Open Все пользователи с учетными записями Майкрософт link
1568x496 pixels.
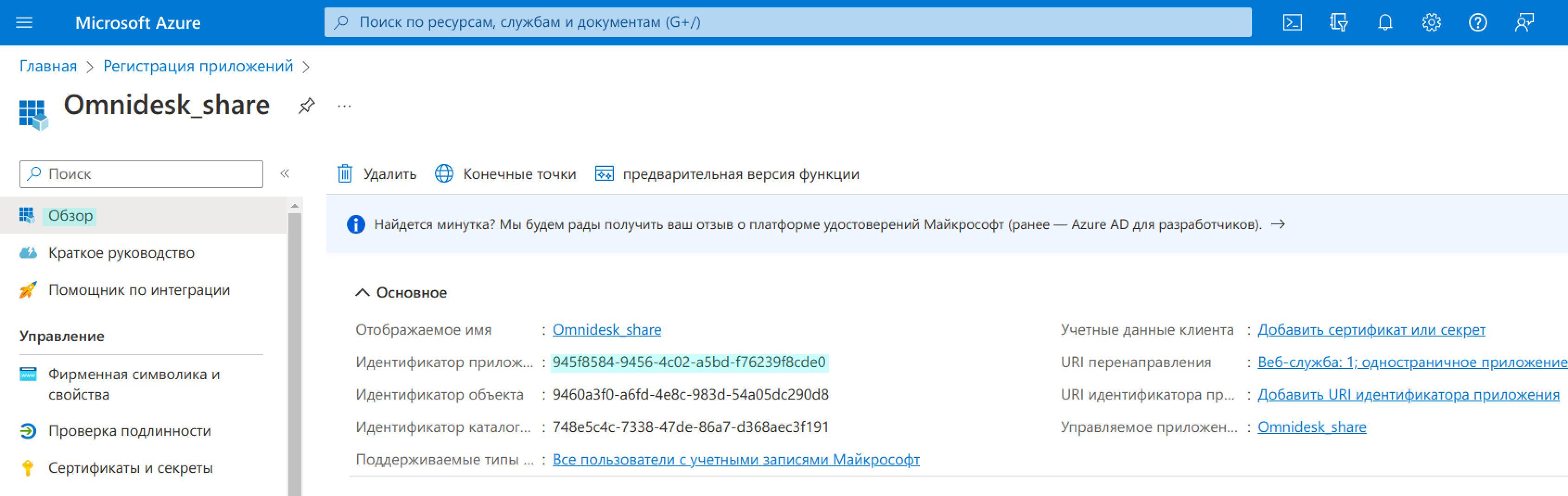click(x=735, y=459)
